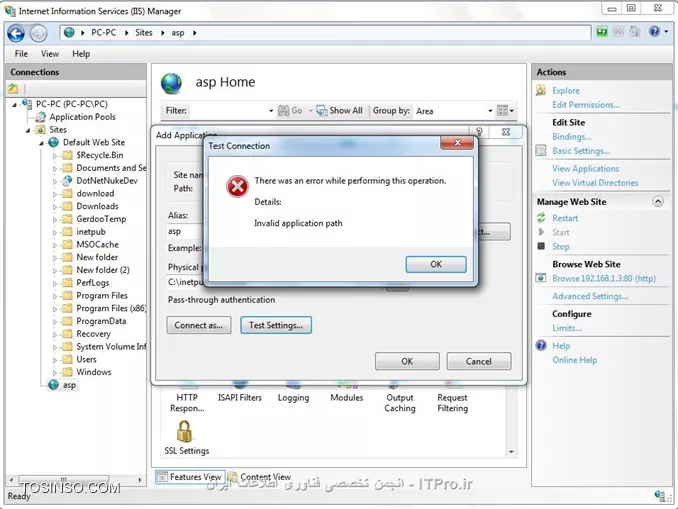678x509 pixels.
Task: Click the create connection icon in Connections
Action: (13, 89)
